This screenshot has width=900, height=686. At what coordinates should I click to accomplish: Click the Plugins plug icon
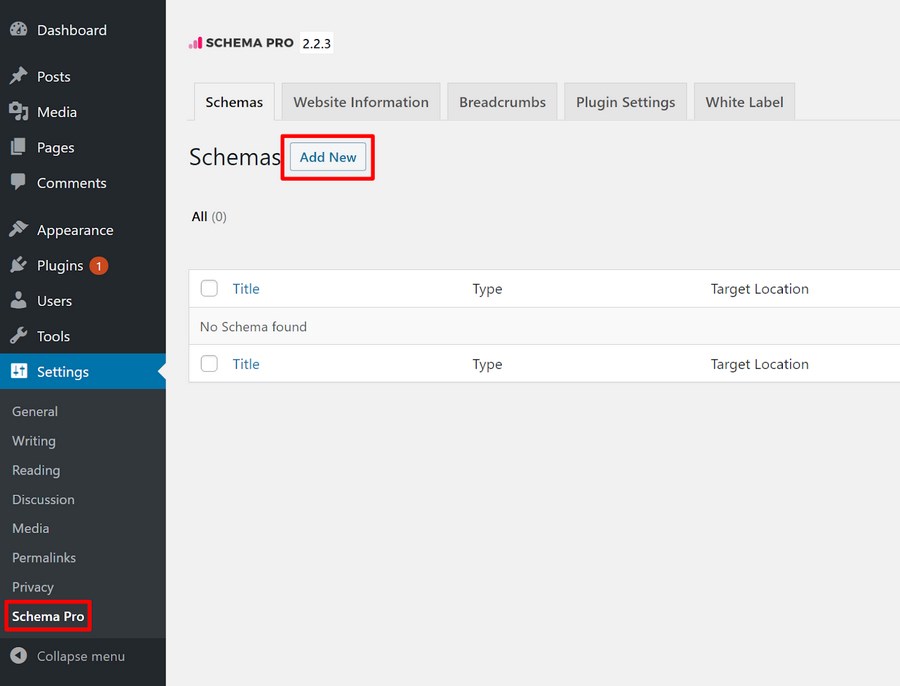(18, 265)
